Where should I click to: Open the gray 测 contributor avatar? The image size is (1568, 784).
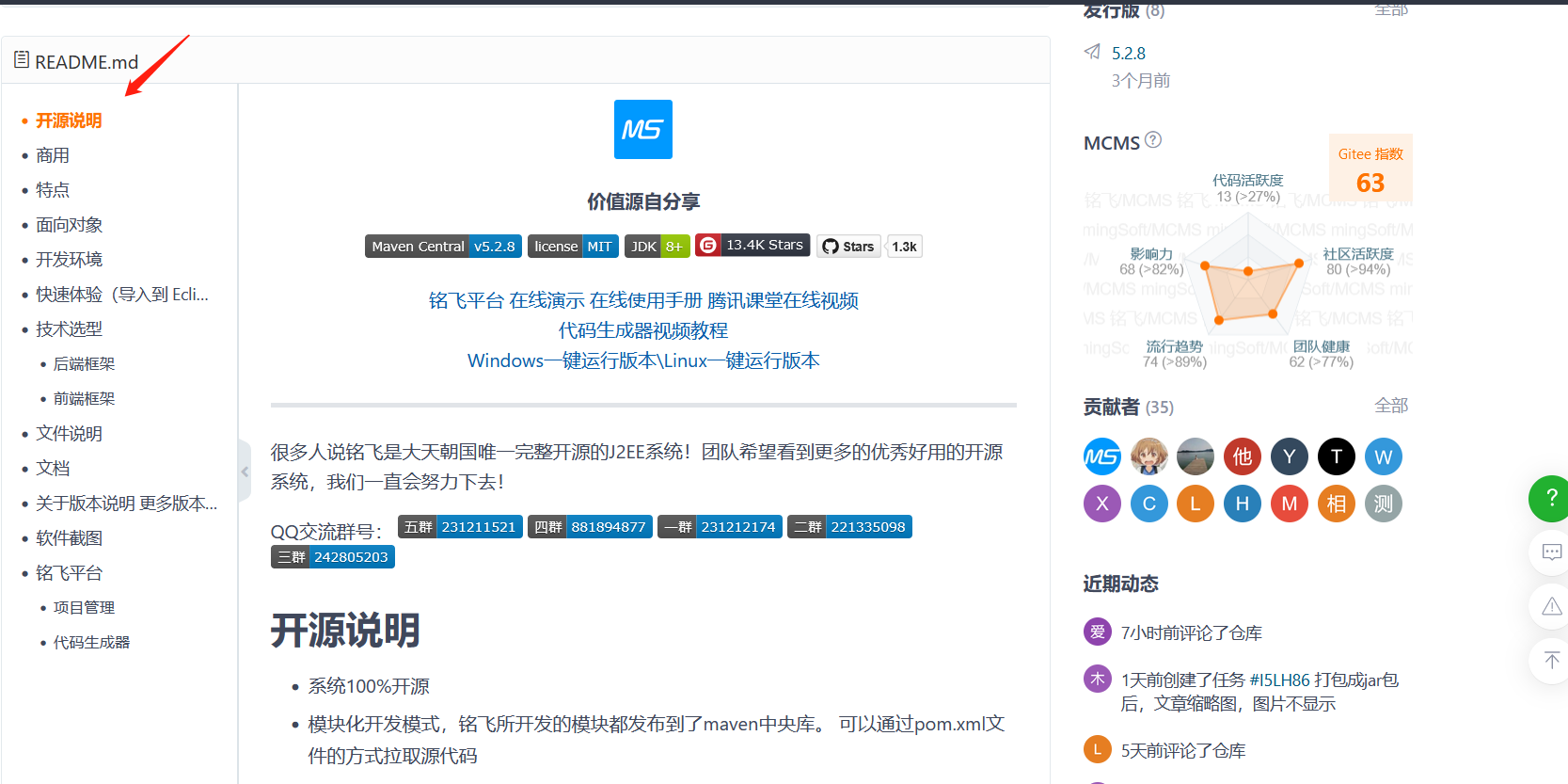pos(1384,504)
